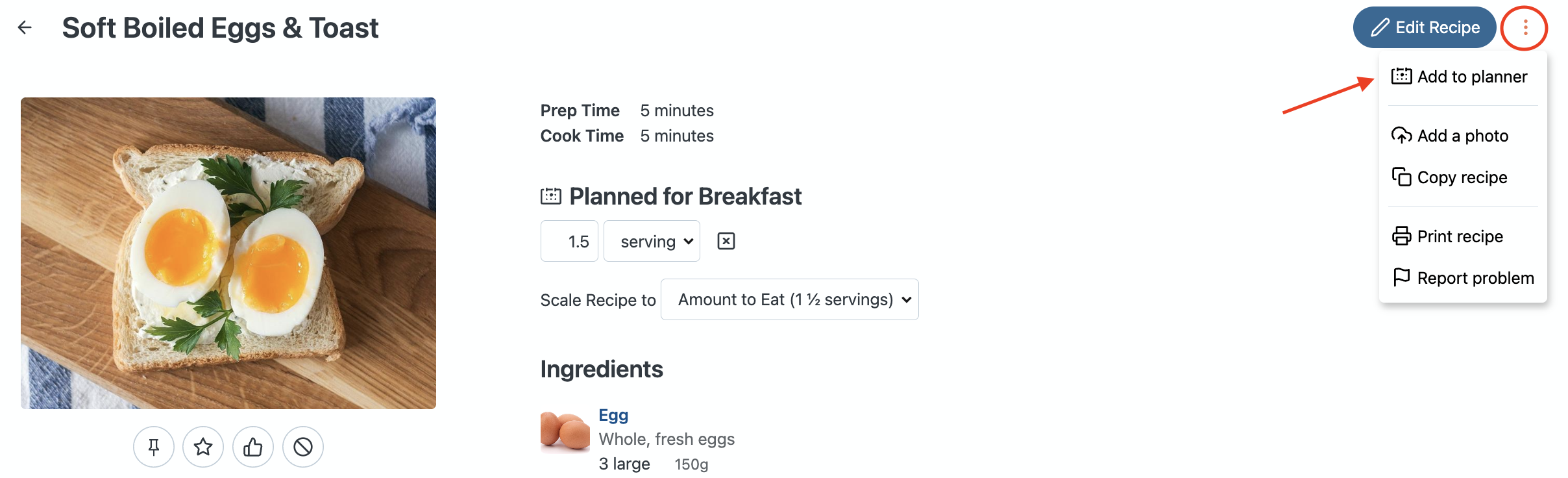Open the three-dot more options menu

point(1525,27)
